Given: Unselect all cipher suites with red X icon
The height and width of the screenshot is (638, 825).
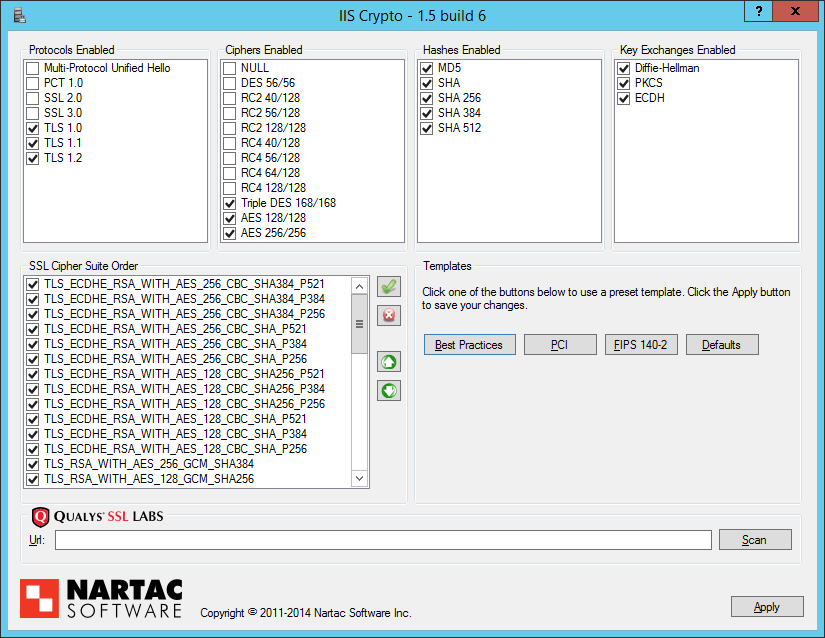Looking at the screenshot, I should pyautogui.click(x=389, y=315).
